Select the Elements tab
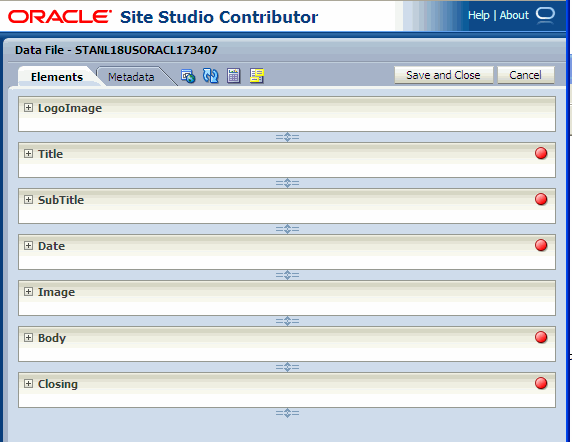The height and width of the screenshot is (442, 572). point(57,77)
